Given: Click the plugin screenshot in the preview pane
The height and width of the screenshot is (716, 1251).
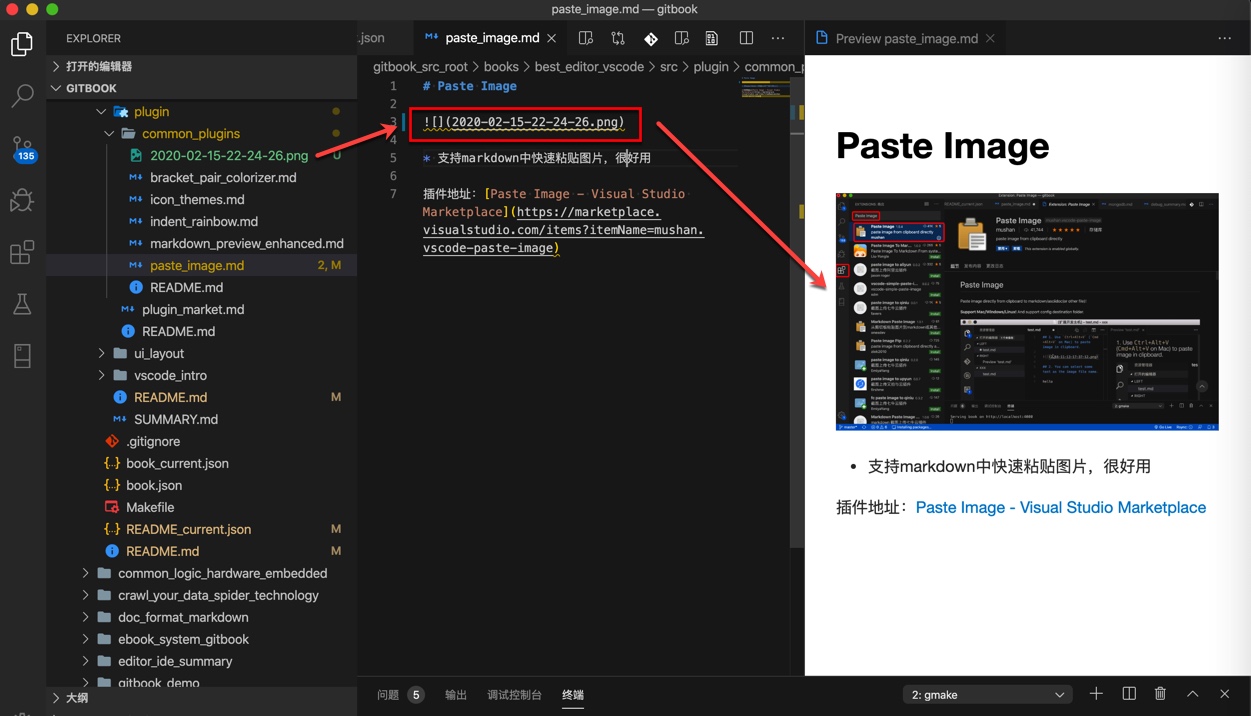Looking at the screenshot, I should pos(1026,310).
